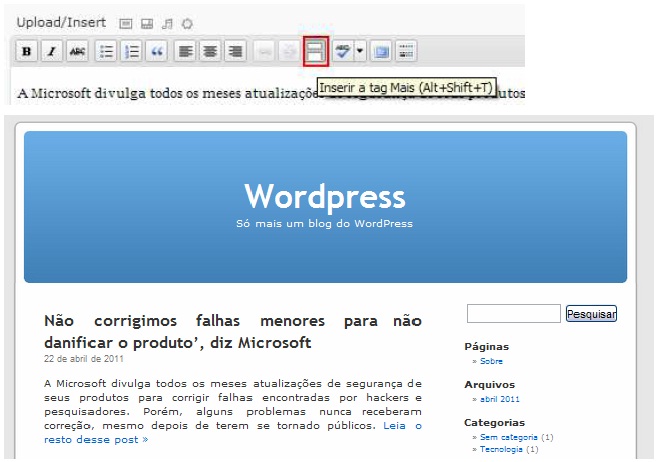Align text left
This screenshot has width=660, height=462.
click(185, 51)
